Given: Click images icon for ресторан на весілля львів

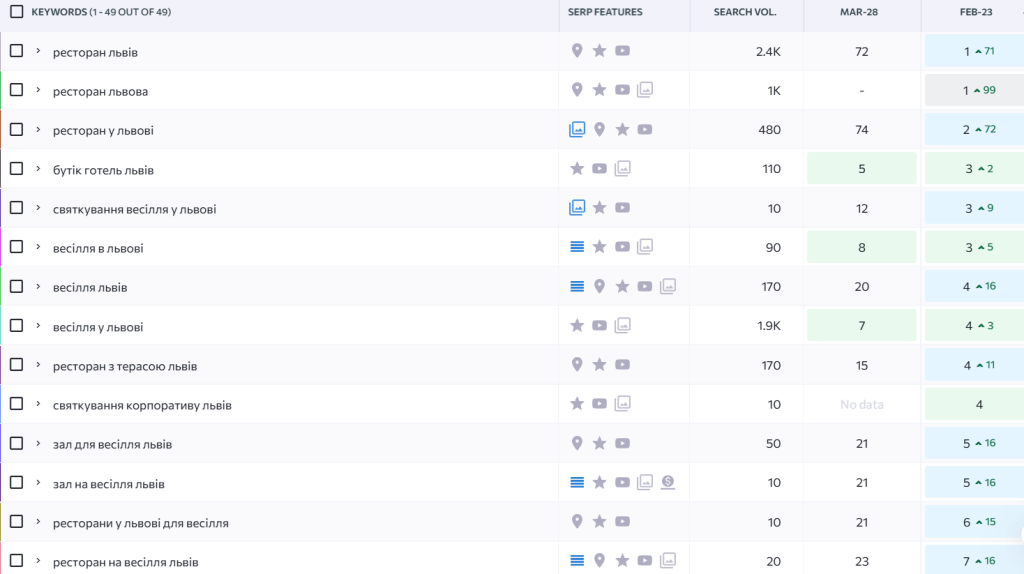Looking at the screenshot, I should 668,560.
